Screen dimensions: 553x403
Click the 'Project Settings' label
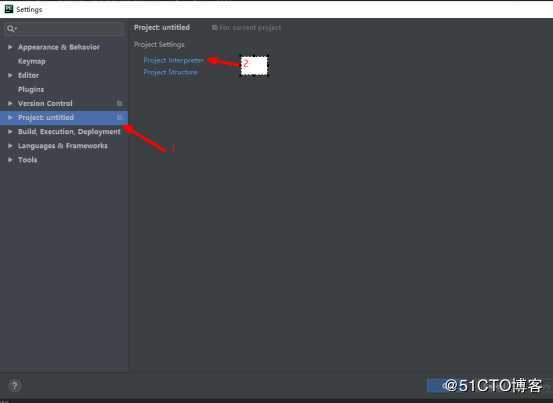(x=159, y=44)
